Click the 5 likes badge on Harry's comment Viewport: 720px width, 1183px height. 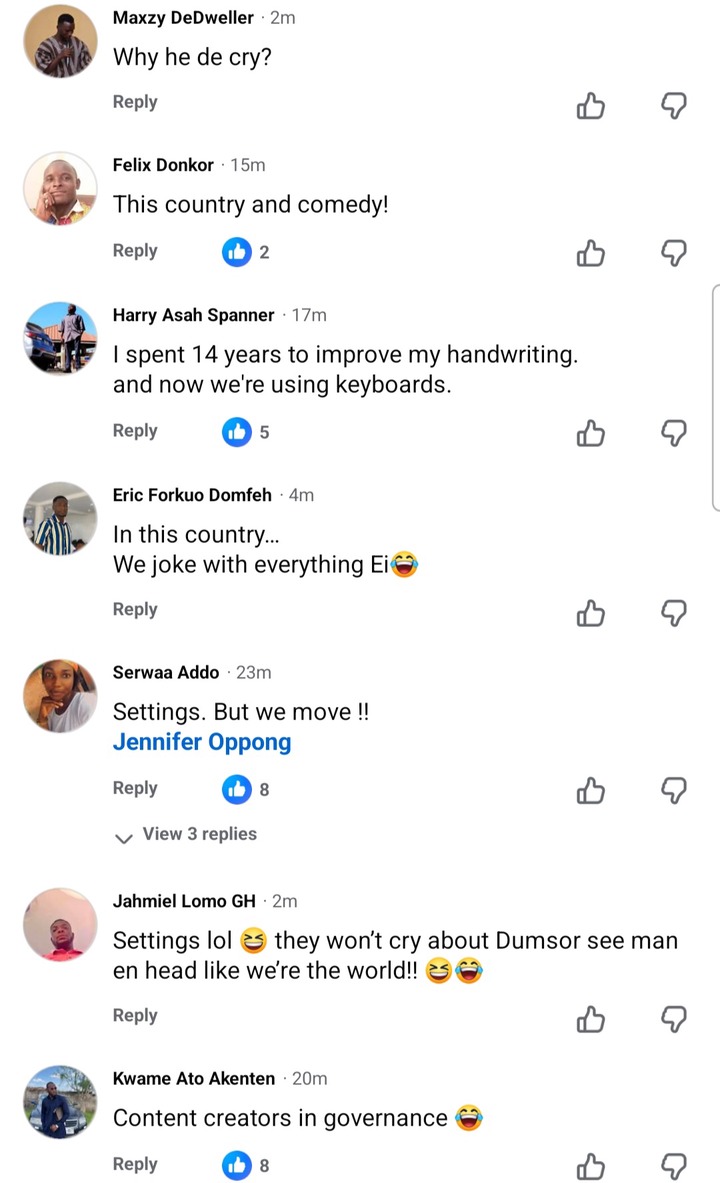click(x=246, y=432)
